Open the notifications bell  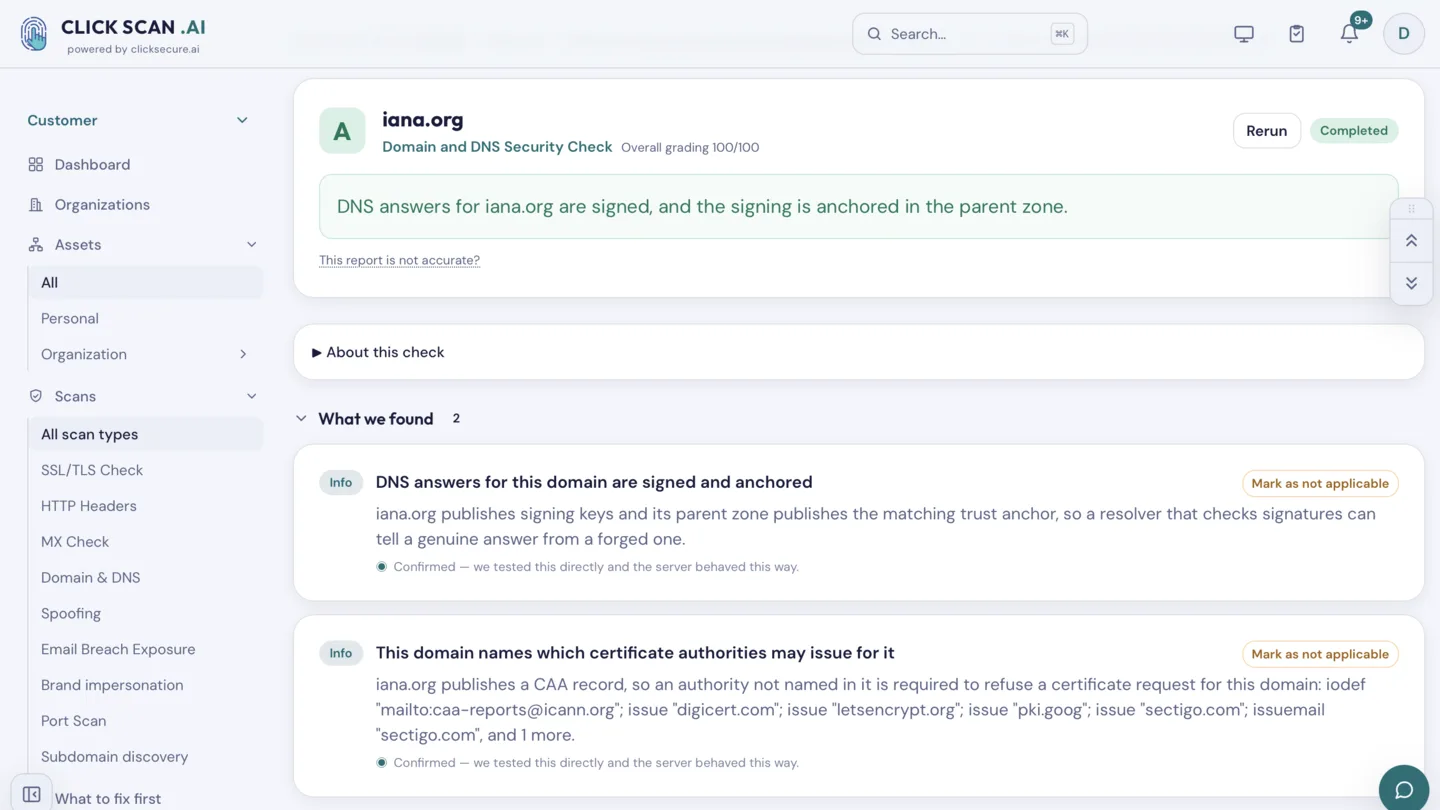point(1349,34)
